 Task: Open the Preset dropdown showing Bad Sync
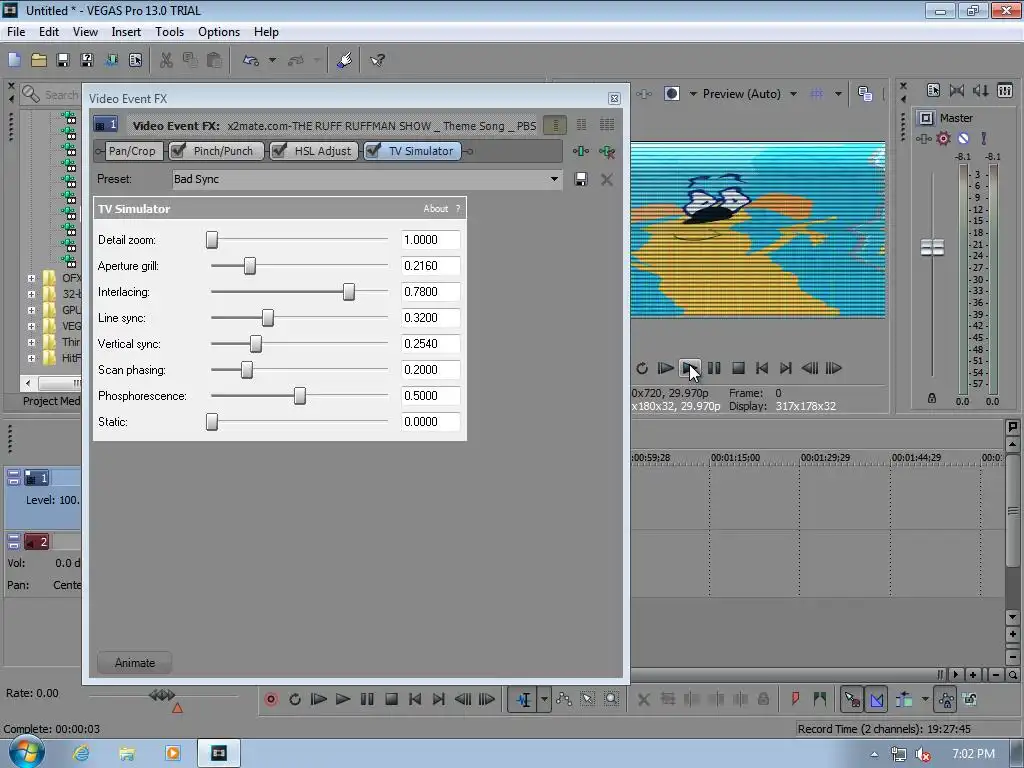[554, 179]
